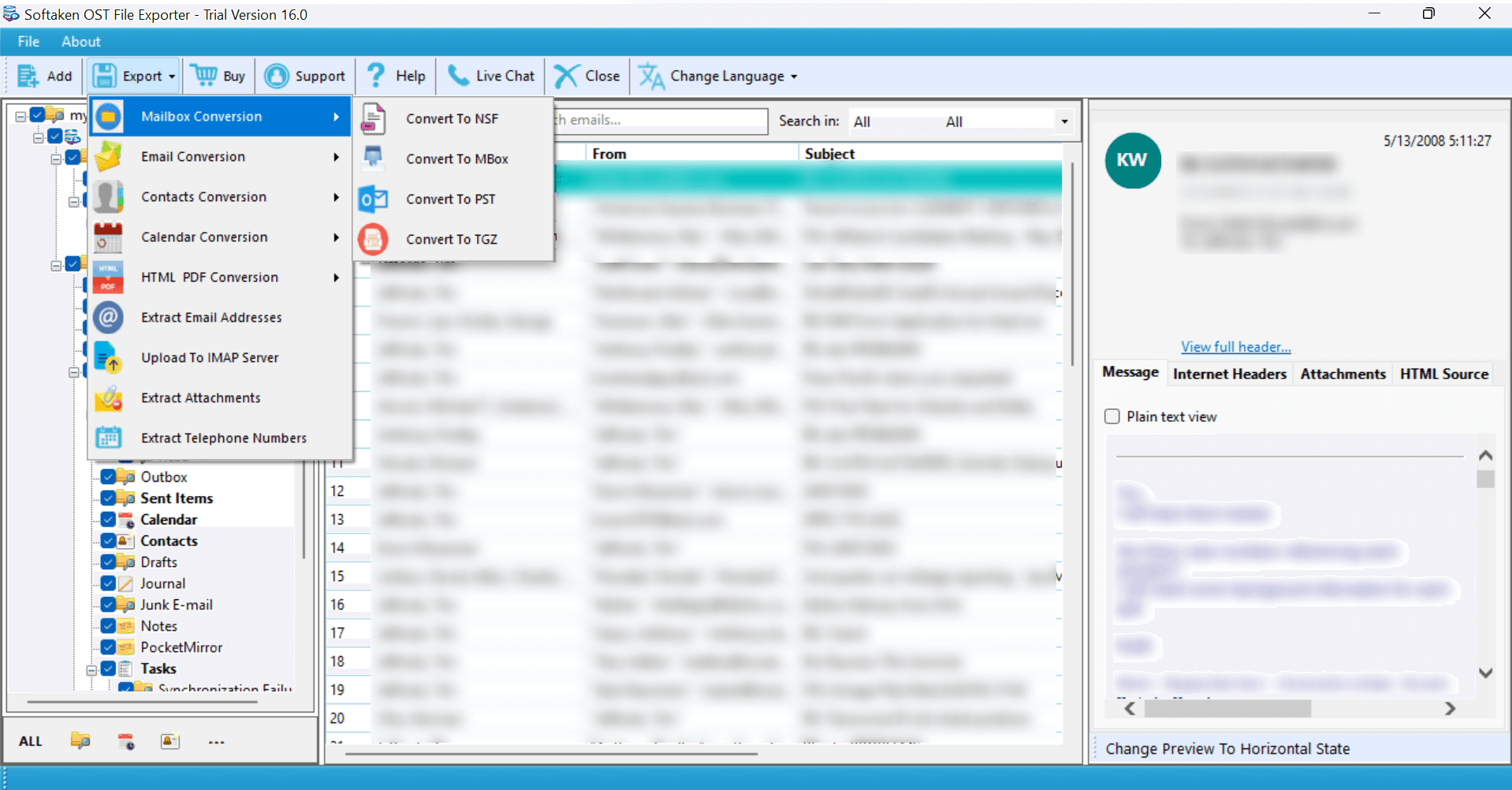Click the Change Language translate icon
This screenshot has height=790, width=1512.
(651, 76)
